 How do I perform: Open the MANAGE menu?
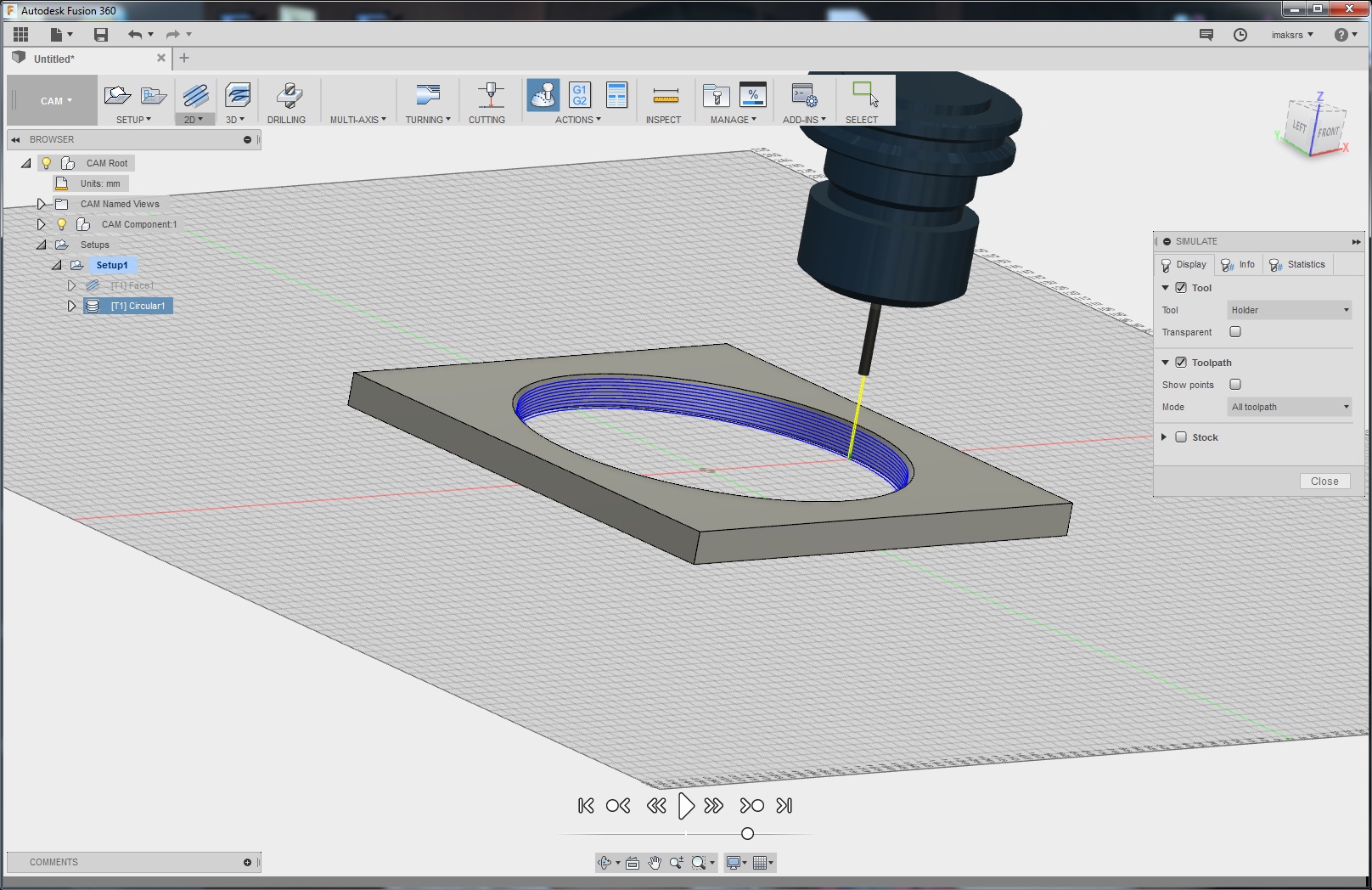(733, 120)
